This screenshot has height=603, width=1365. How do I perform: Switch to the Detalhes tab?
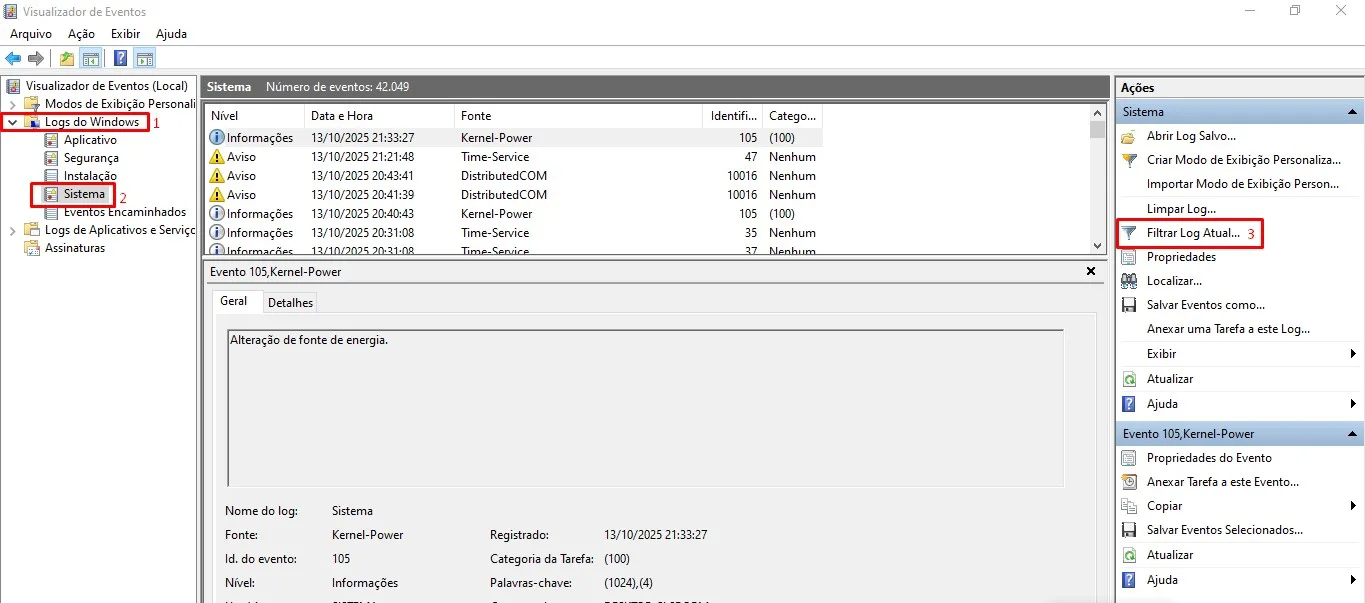pyautogui.click(x=290, y=302)
